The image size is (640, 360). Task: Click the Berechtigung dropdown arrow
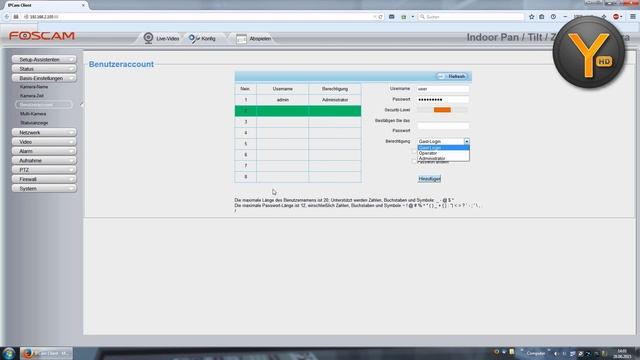pyautogui.click(x=467, y=141)
